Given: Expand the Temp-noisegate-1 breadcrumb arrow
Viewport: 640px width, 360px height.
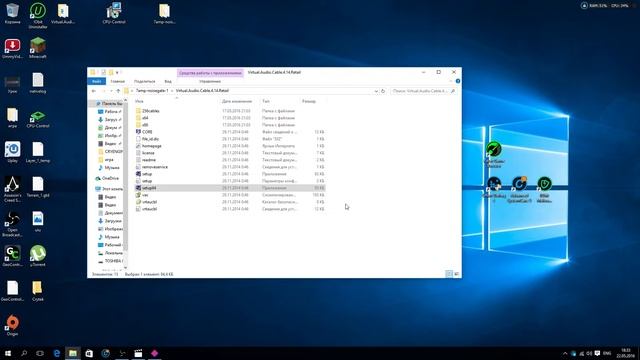Looking at the screenshot, I should tap(172, 91).
